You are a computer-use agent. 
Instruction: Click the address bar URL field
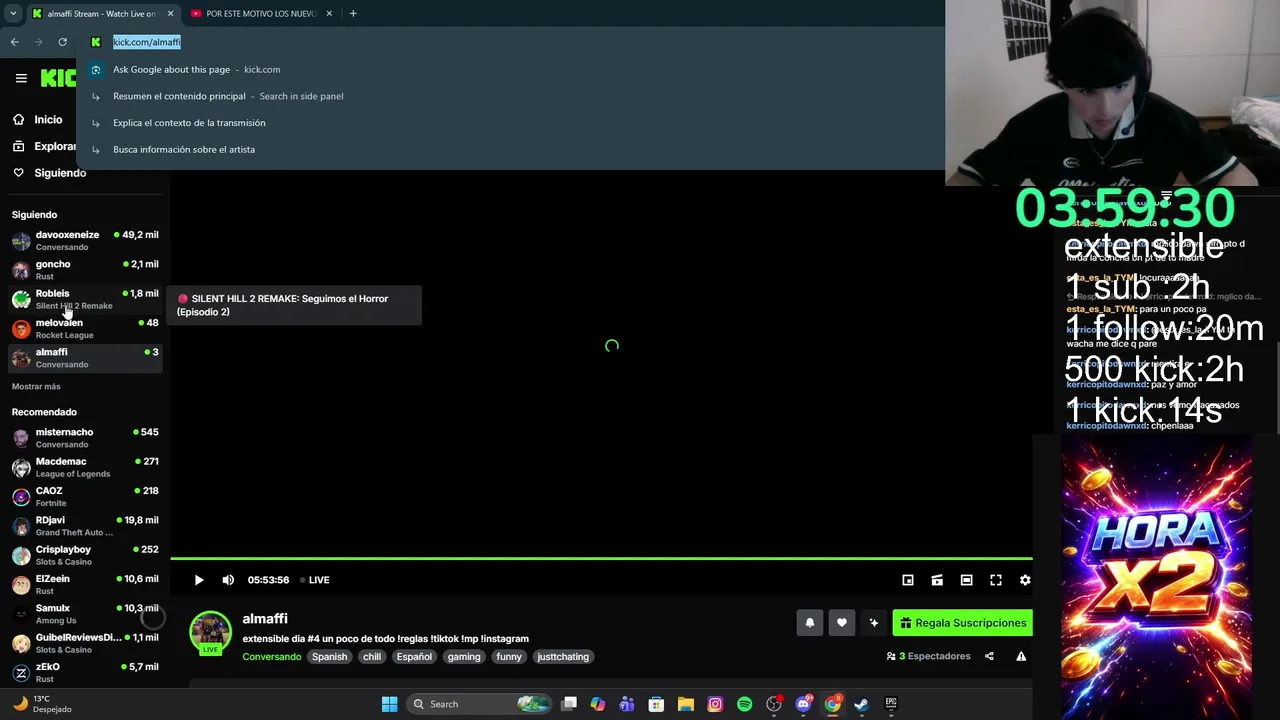click(510, 42)
